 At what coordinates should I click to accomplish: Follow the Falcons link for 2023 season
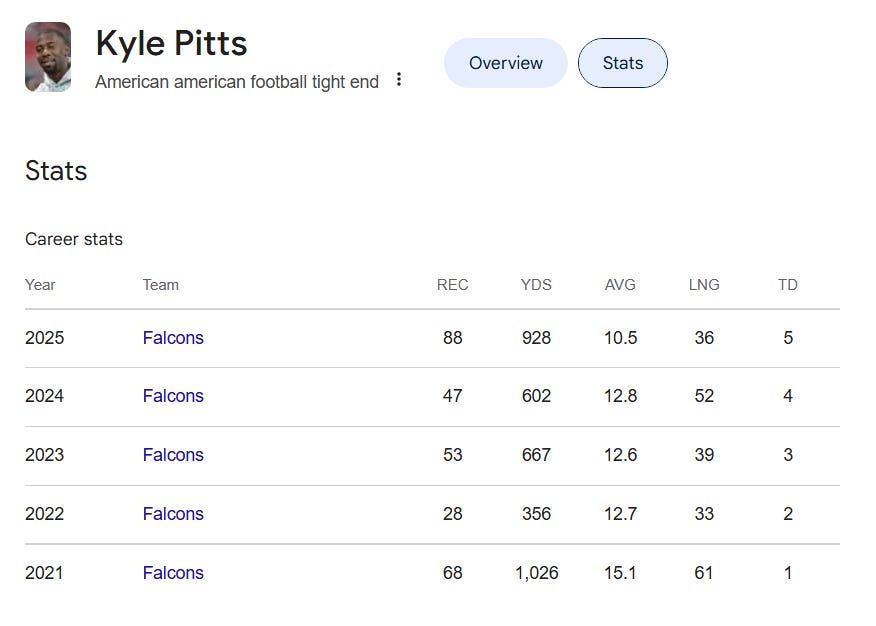coord(173,455)
